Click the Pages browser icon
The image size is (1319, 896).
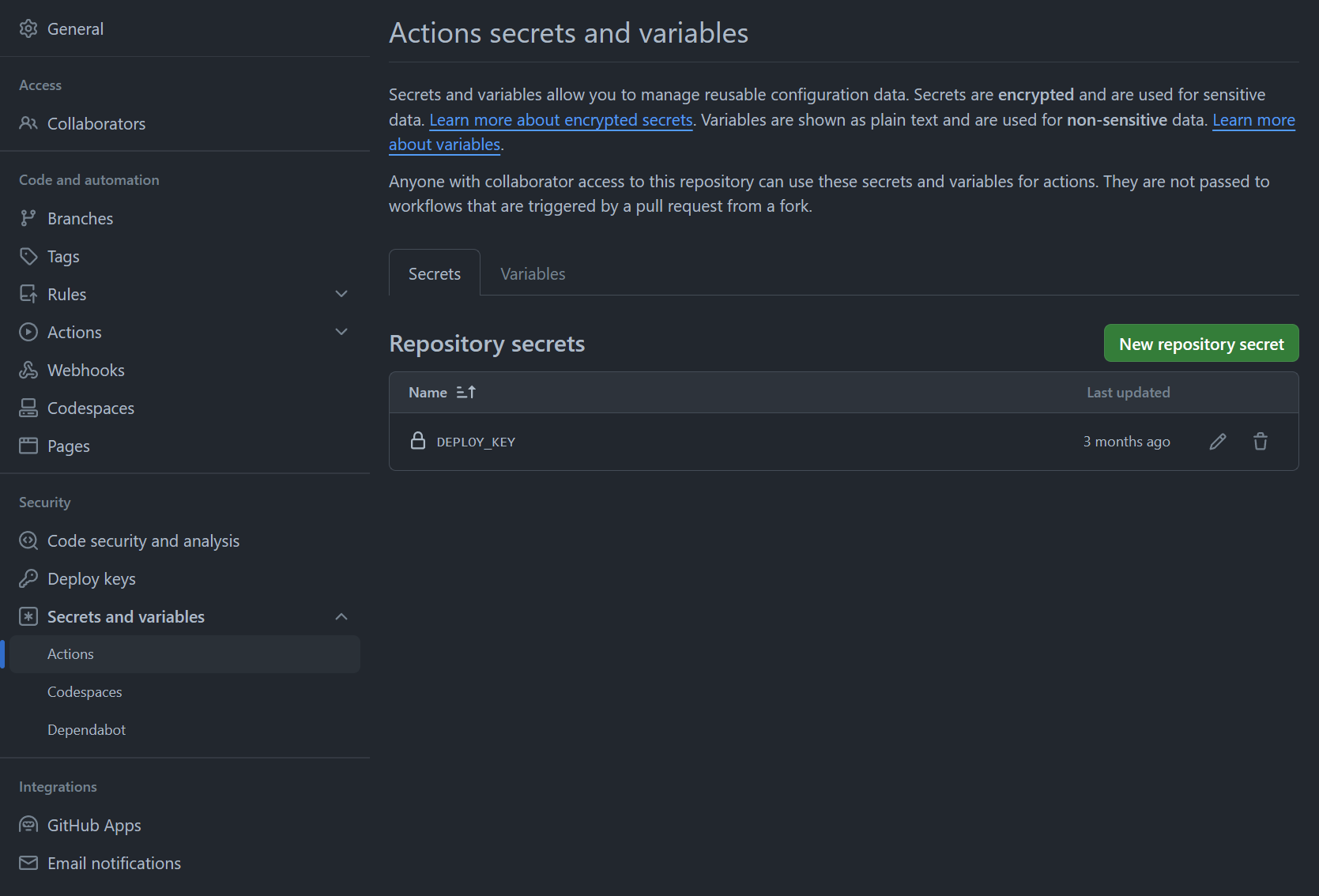click(28, 446)
